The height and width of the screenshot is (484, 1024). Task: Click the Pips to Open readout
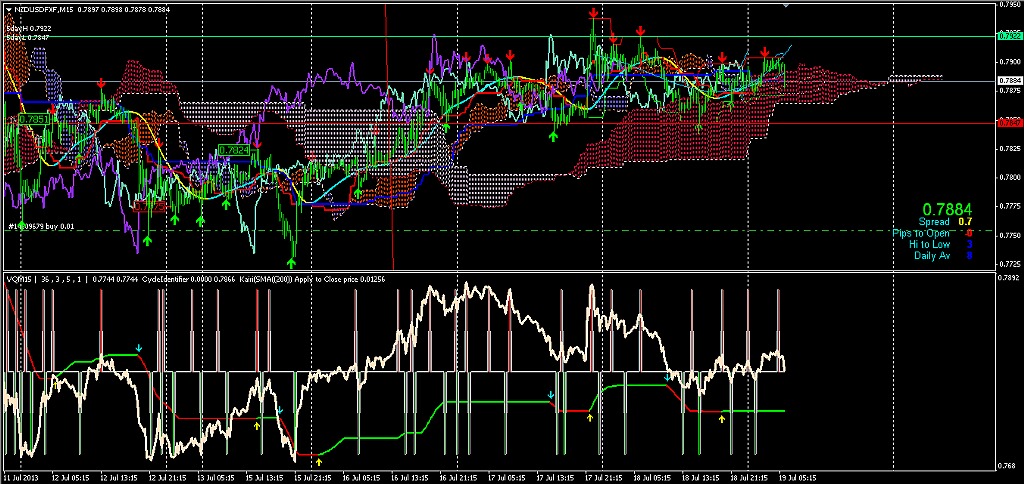point(933,233)
